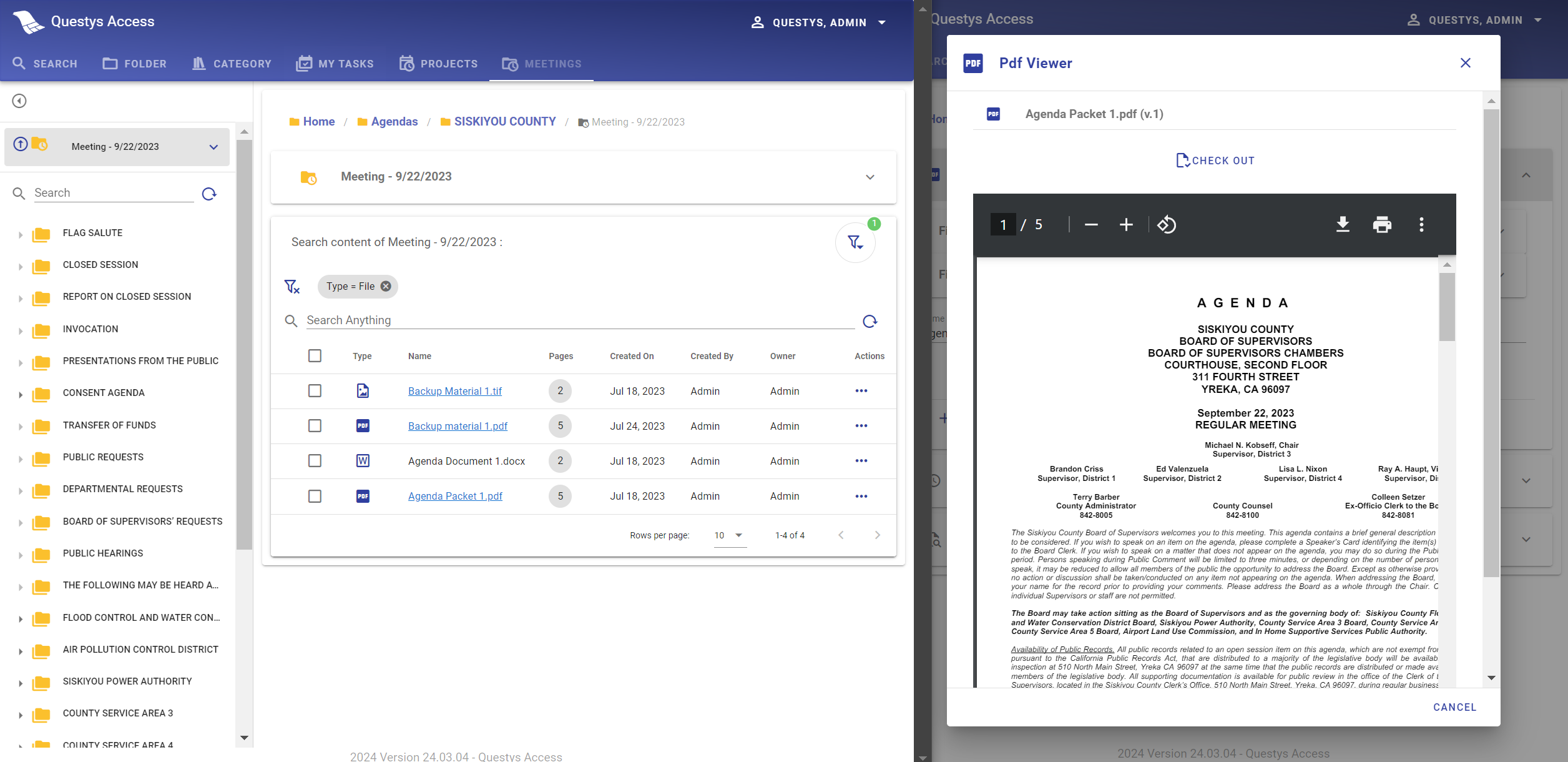1568x762 pixels.
Task: Switch to the MY TASKS tab
Action: [335, 64]
